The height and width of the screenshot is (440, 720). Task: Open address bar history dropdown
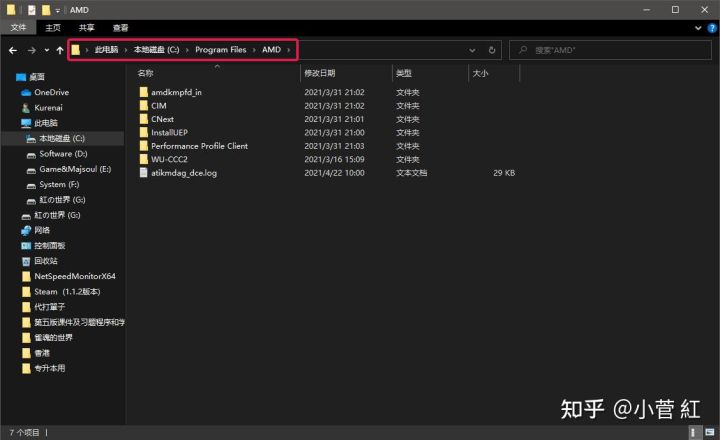click(x=472, y=50)
